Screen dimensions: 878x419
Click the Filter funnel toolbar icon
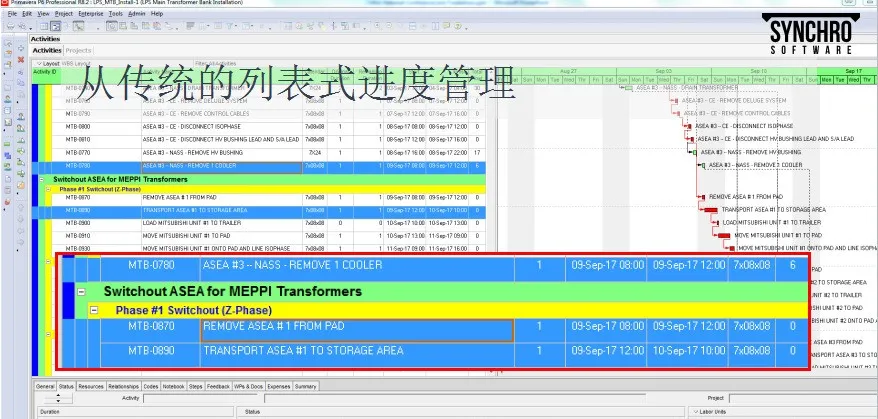(x=229, y=26)
